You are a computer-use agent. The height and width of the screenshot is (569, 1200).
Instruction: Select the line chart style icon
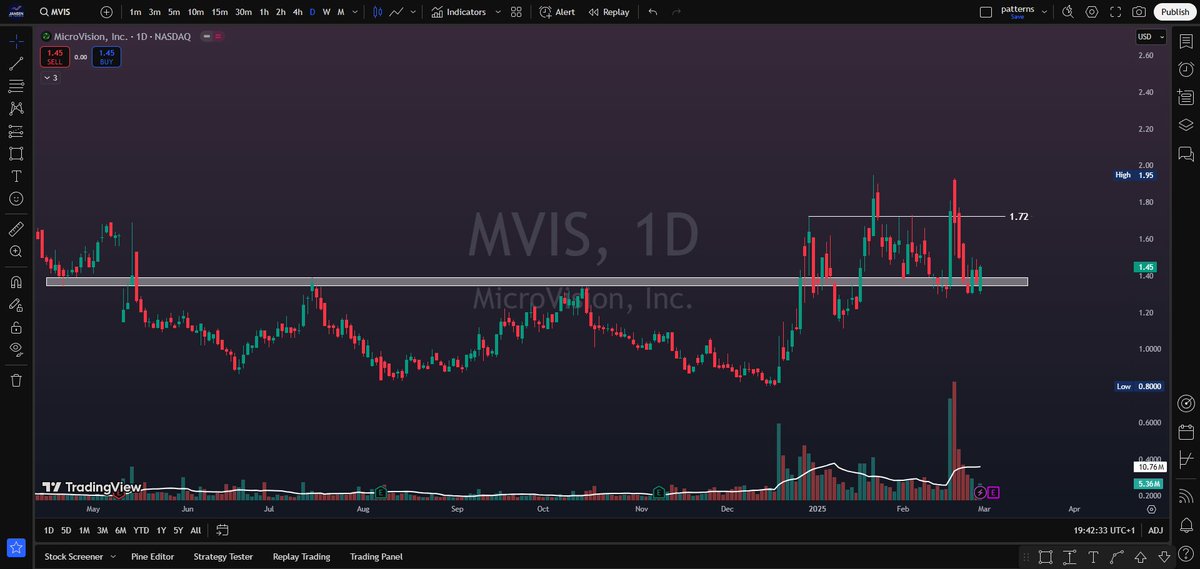(x=397, y=12)
